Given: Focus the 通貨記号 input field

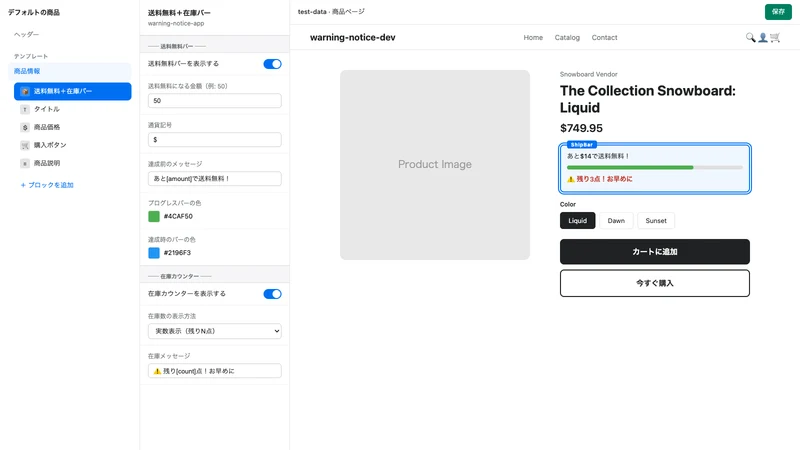Looking at the screenshot, I should pos(215,139).
